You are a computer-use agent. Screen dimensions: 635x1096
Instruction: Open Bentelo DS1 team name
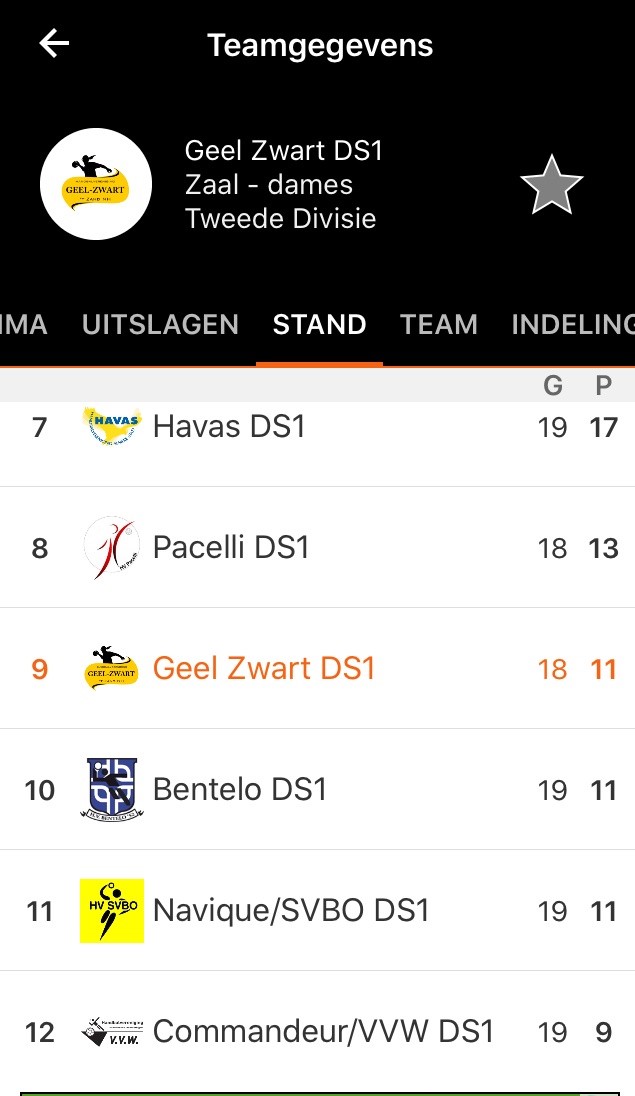coord(240,790)
